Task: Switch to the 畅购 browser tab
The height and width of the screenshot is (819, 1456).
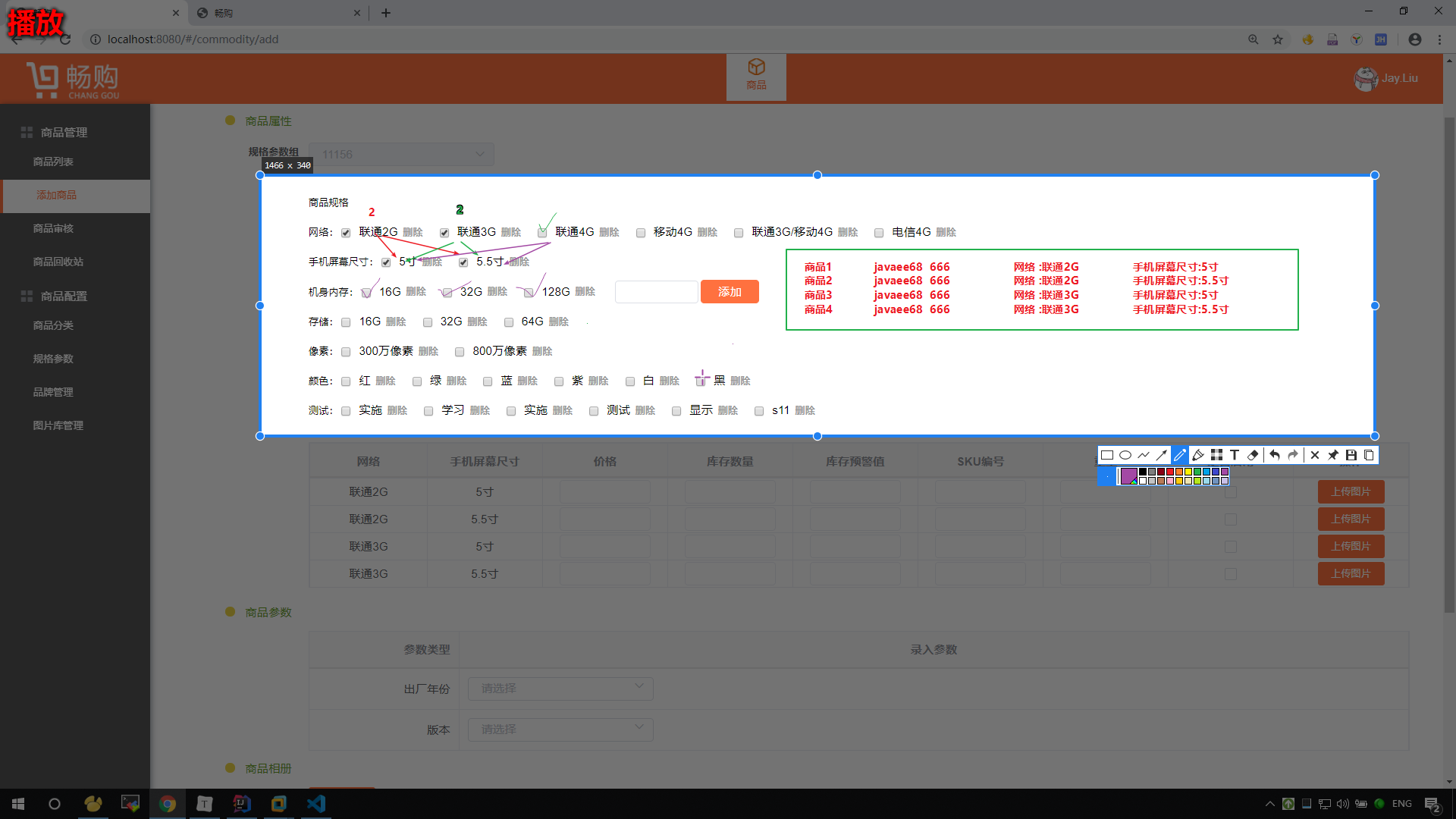Action: click(x=278, y=13)
